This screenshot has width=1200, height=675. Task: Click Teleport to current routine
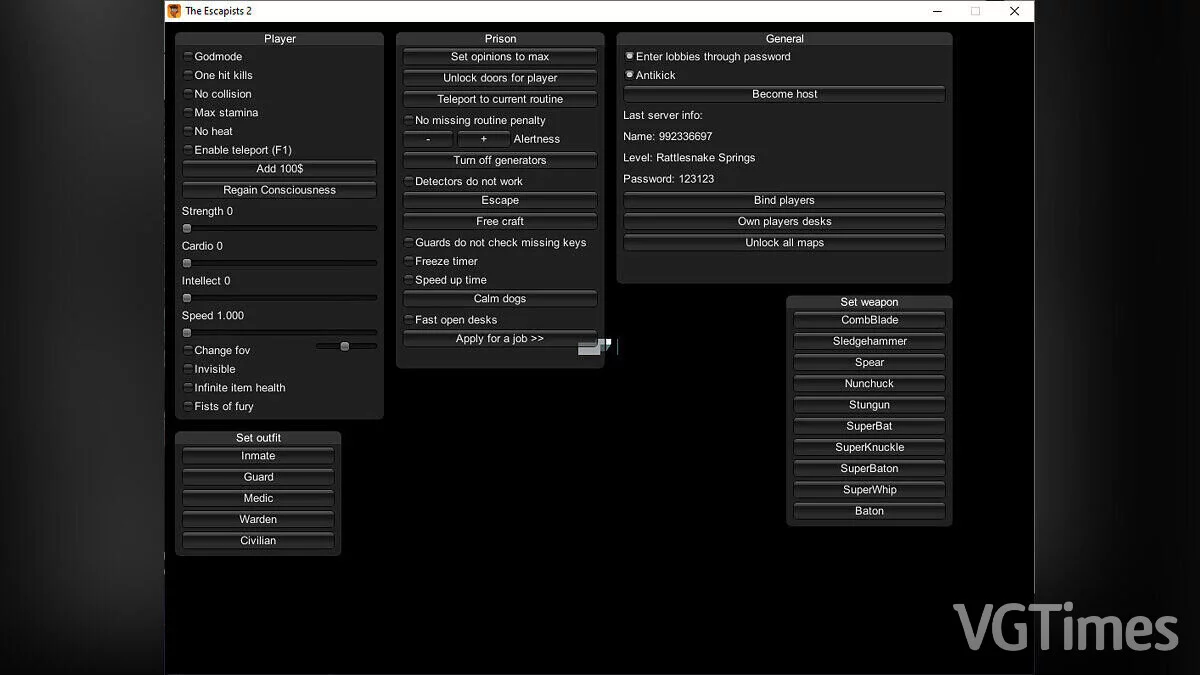[499, 99]
